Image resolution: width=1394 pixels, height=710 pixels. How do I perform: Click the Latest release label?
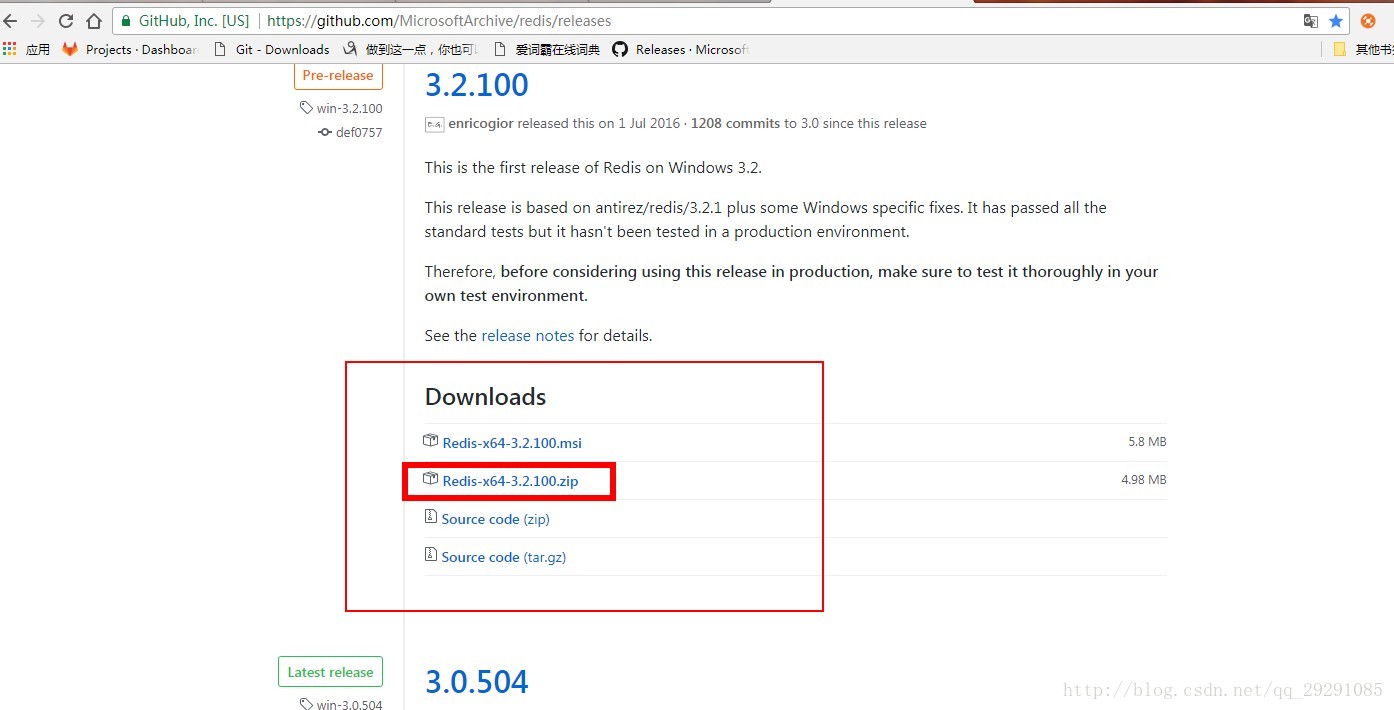[x=330, y=672]
